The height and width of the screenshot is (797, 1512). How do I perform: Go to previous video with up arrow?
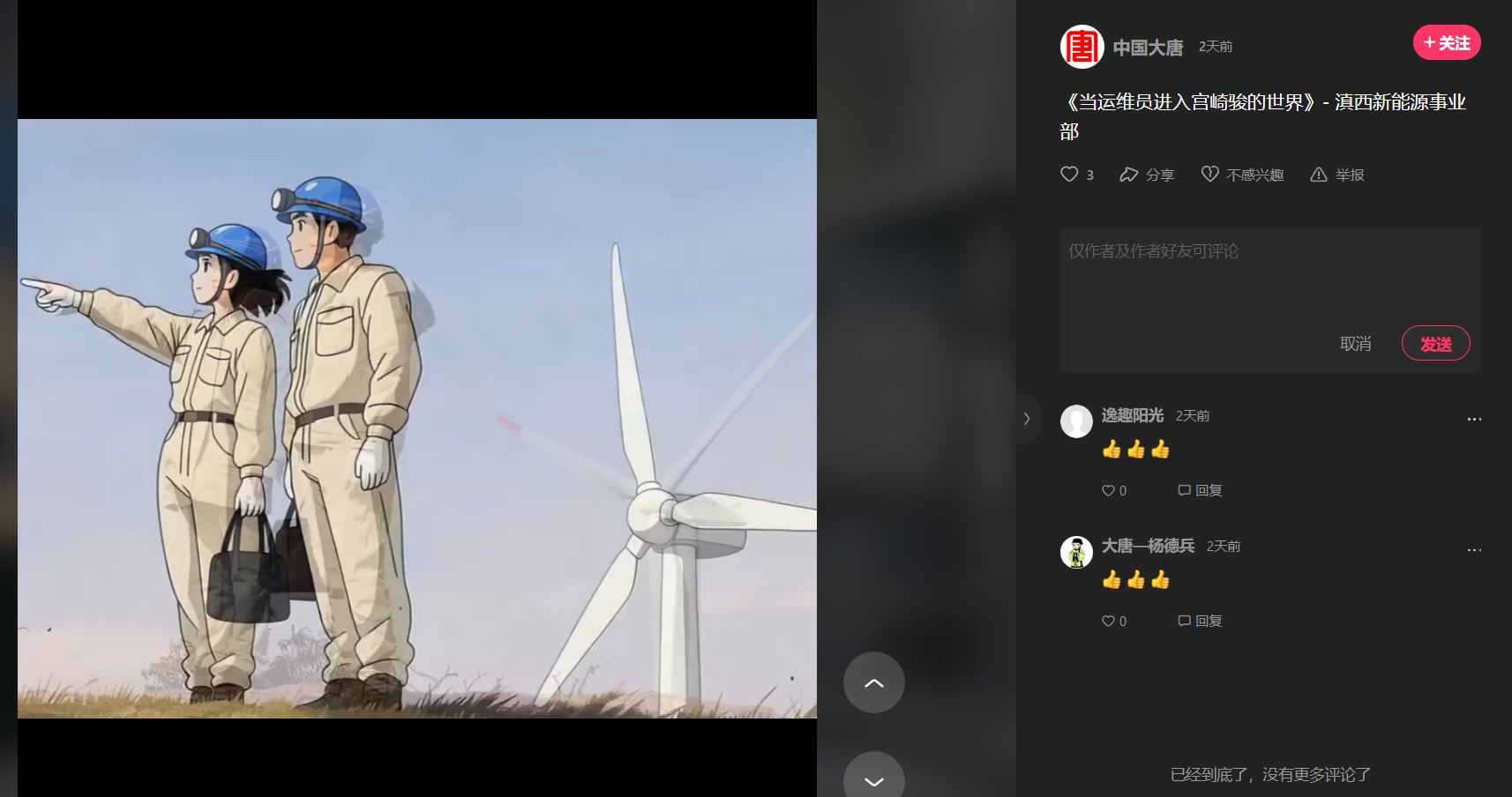(x=874, y=682)
